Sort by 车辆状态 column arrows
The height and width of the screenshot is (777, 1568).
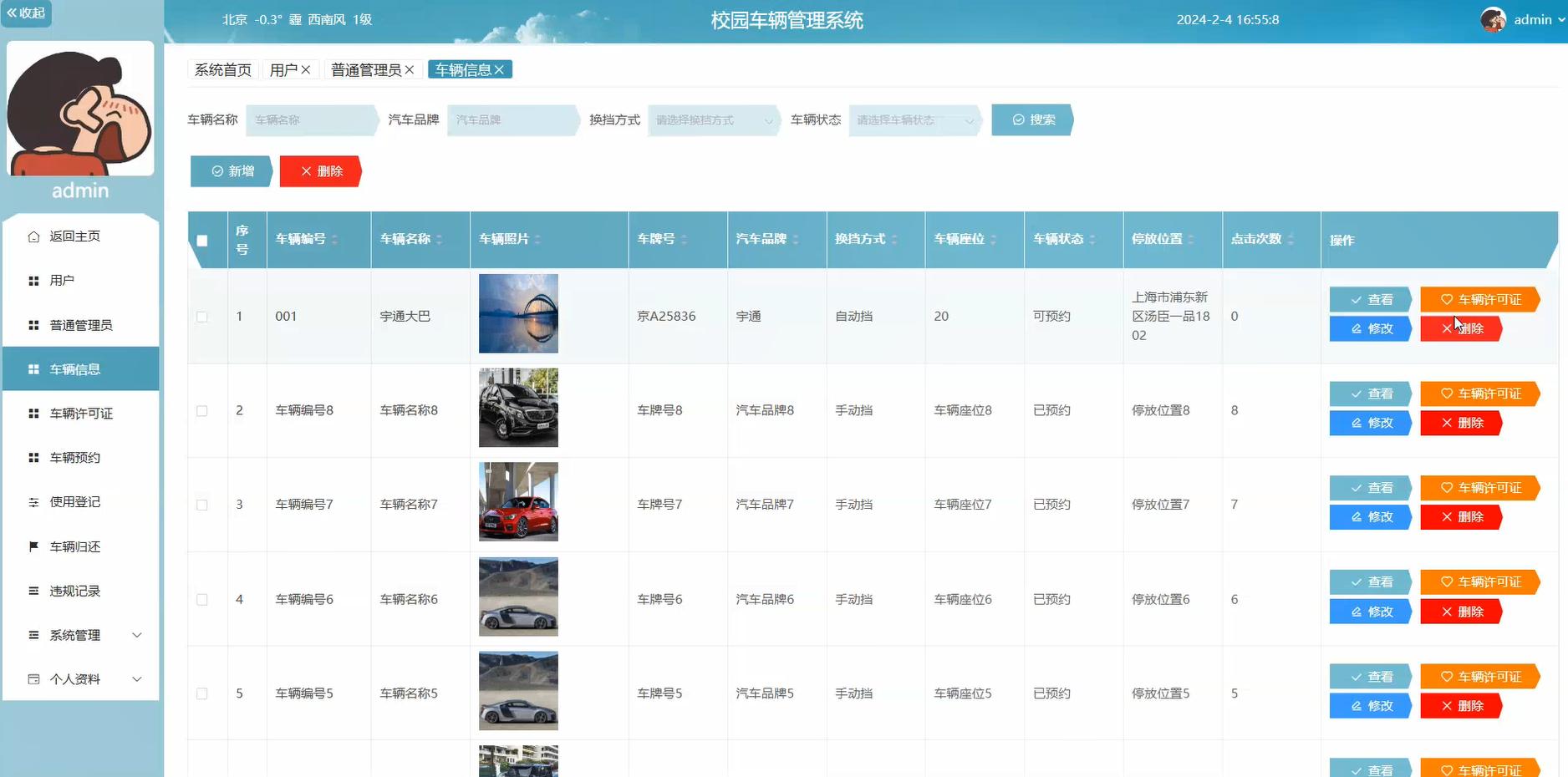click(x=1092, y=240)
